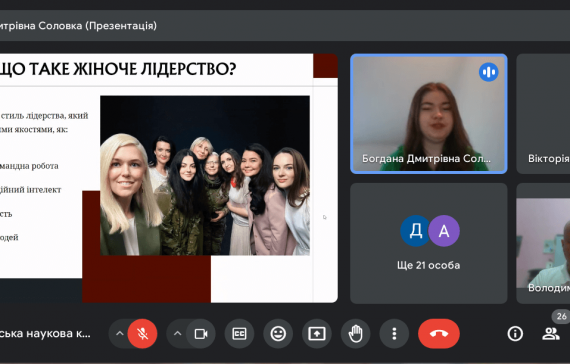
Task: Open the emoji reactions picker
Action: (278, 333)
